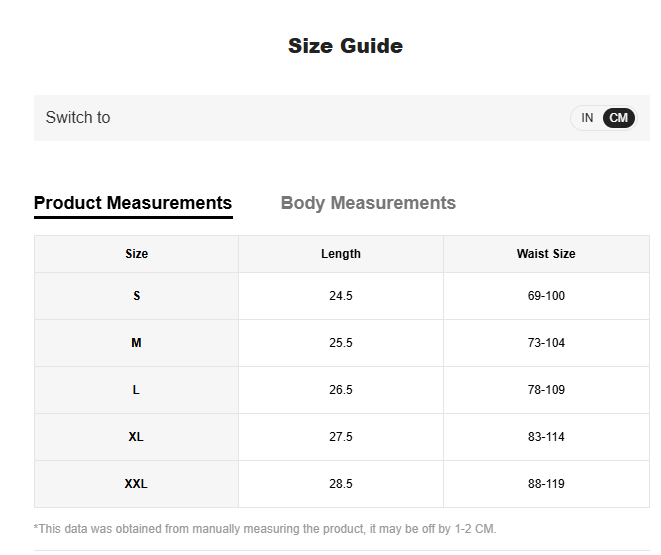Select the XXL size row label

[137, 484]
